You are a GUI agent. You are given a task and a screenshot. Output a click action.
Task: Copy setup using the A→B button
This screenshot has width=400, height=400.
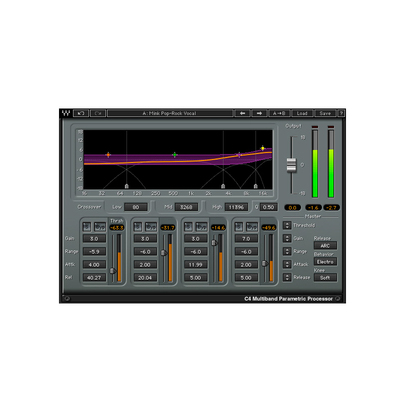point(279,113)
